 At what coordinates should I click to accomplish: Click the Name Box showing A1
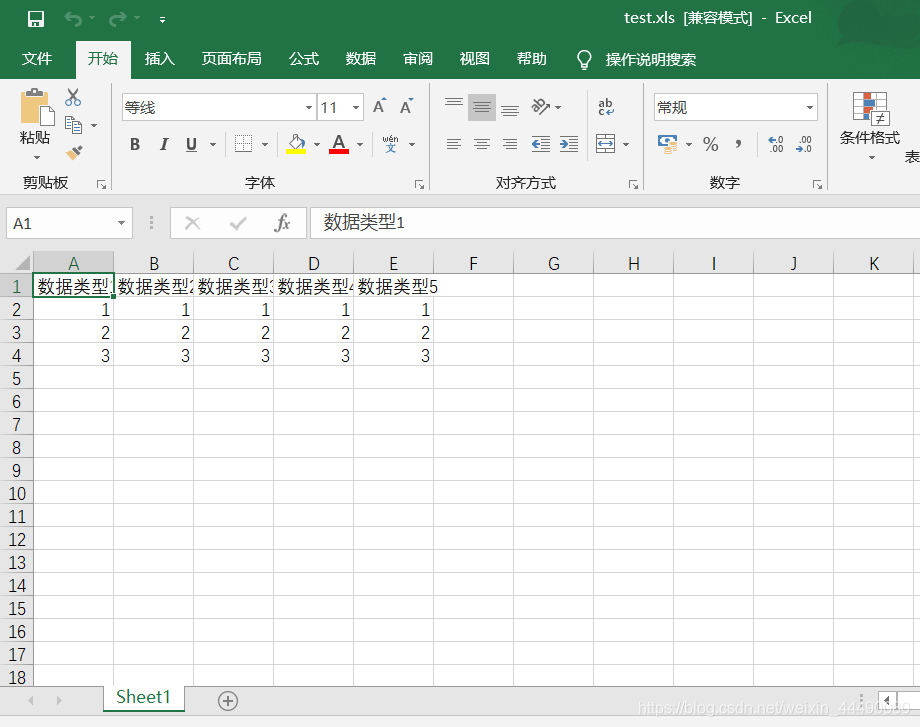click(60, 223)
